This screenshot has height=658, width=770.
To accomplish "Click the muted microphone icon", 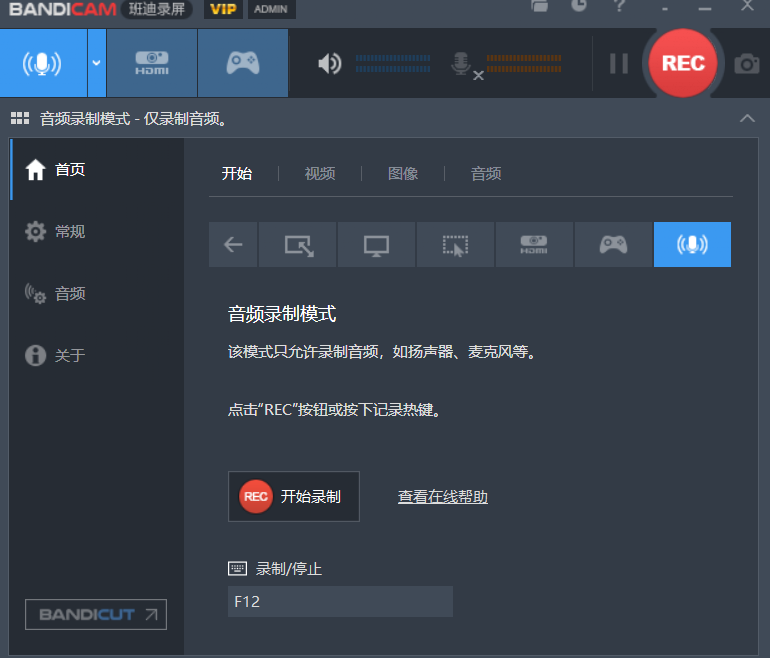I will point(467,65).
